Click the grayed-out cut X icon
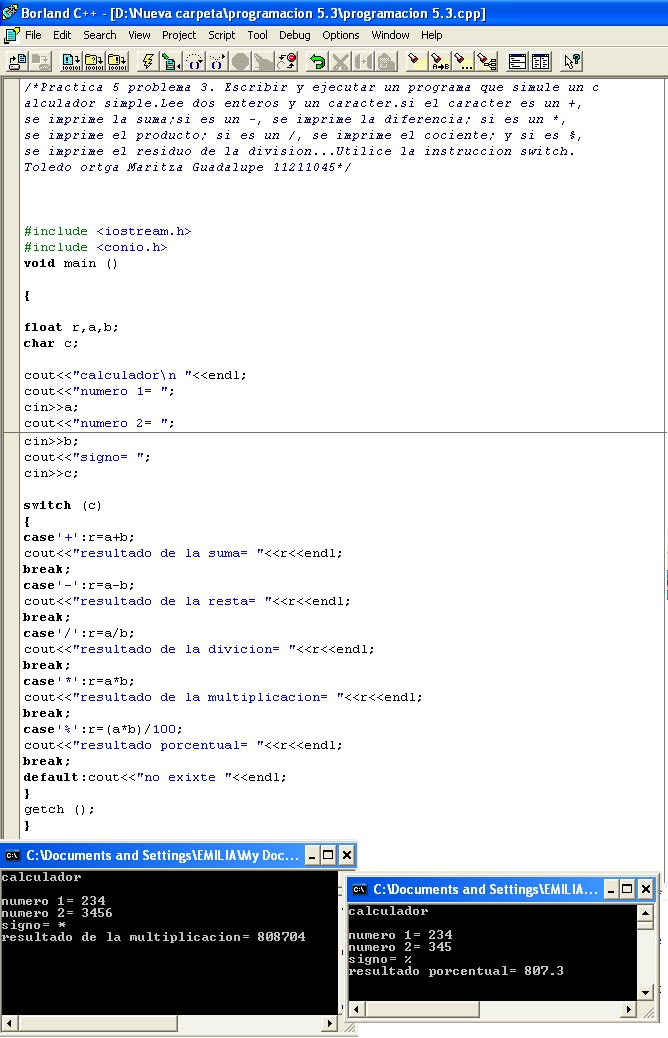 (340, 62)
